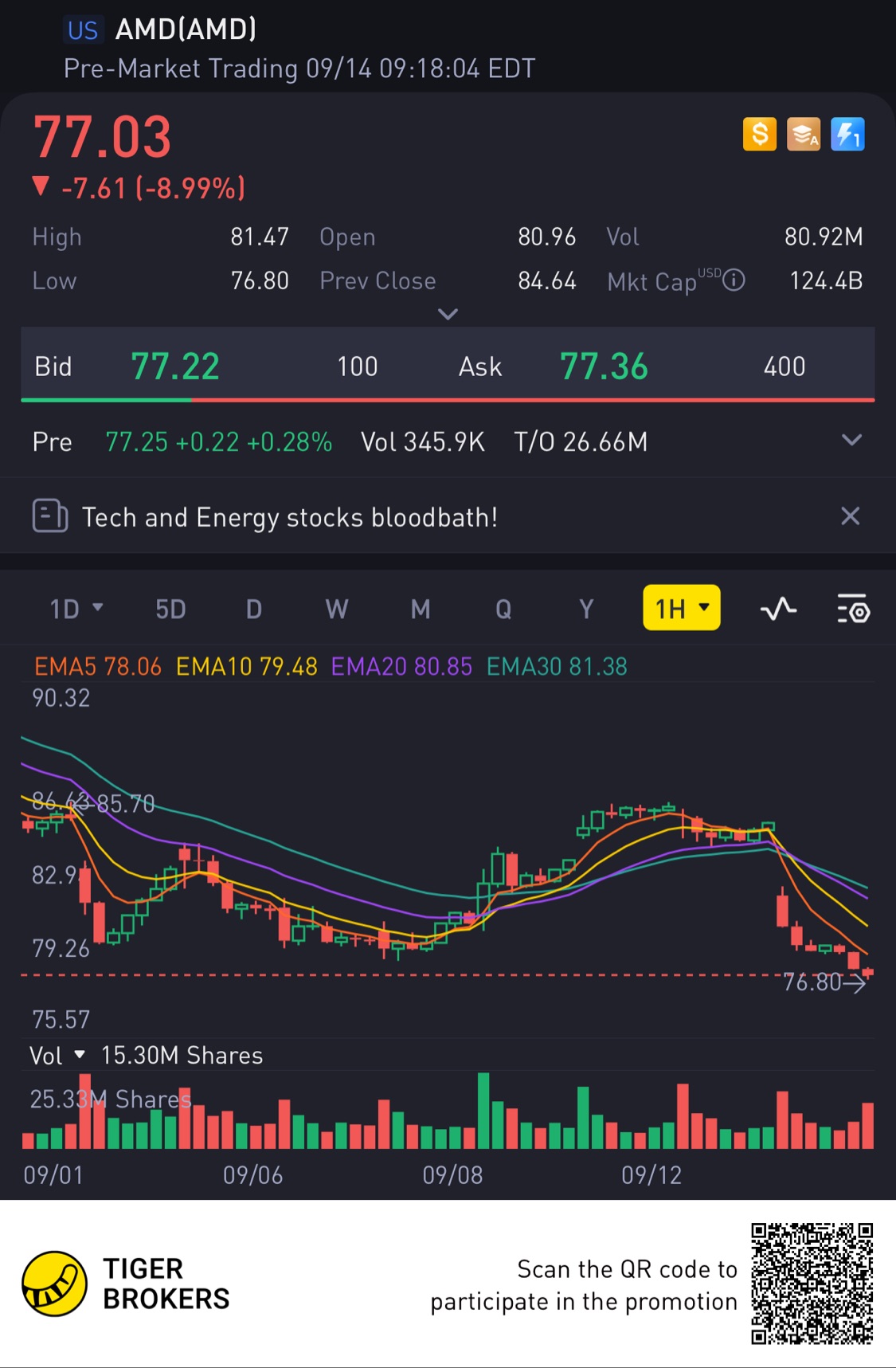Tap the 15.30M Shares volume readout
896x1368 pixels.
coord(182,1056)
